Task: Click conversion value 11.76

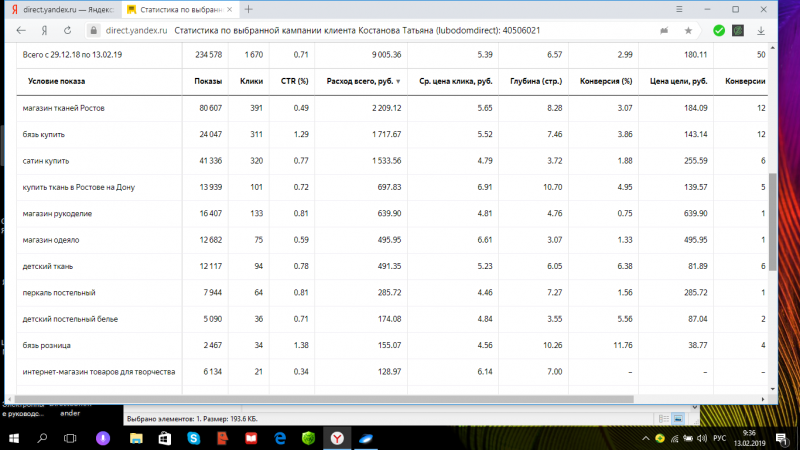Action: pos(622,345)
